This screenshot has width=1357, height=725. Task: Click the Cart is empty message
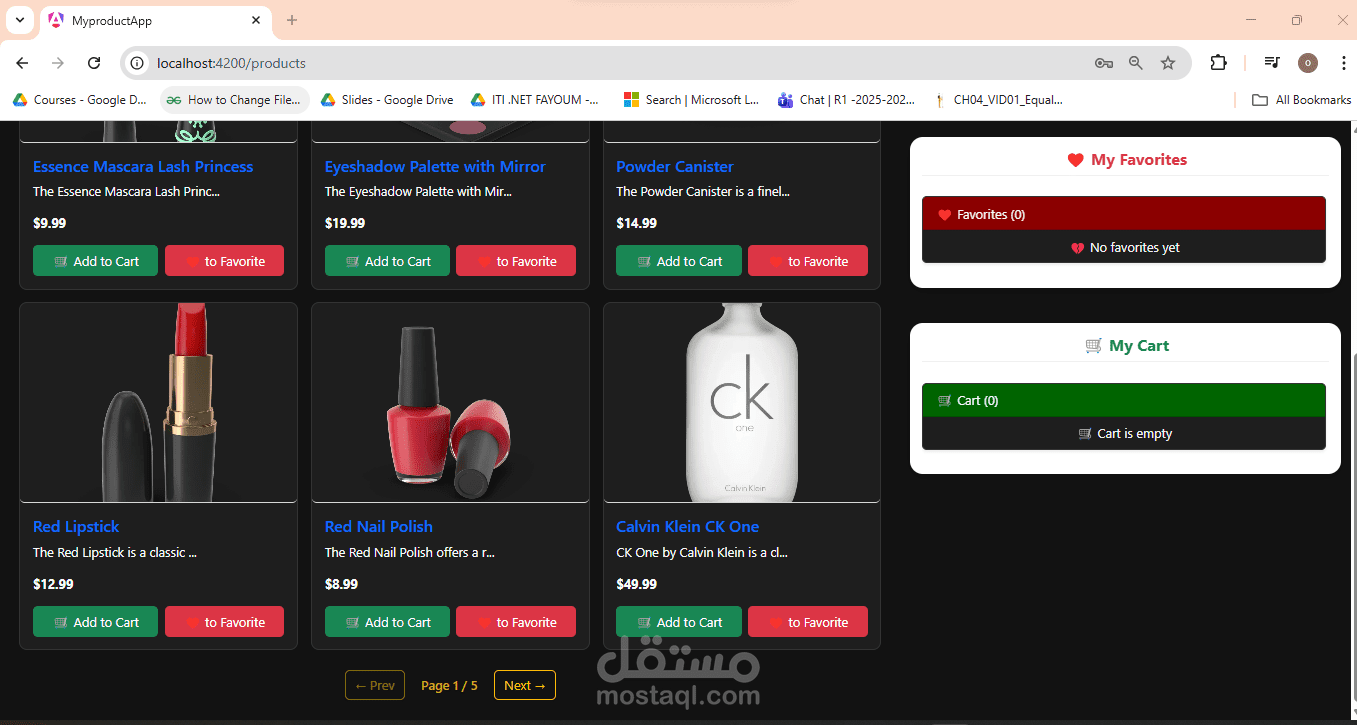point(1125,434)
